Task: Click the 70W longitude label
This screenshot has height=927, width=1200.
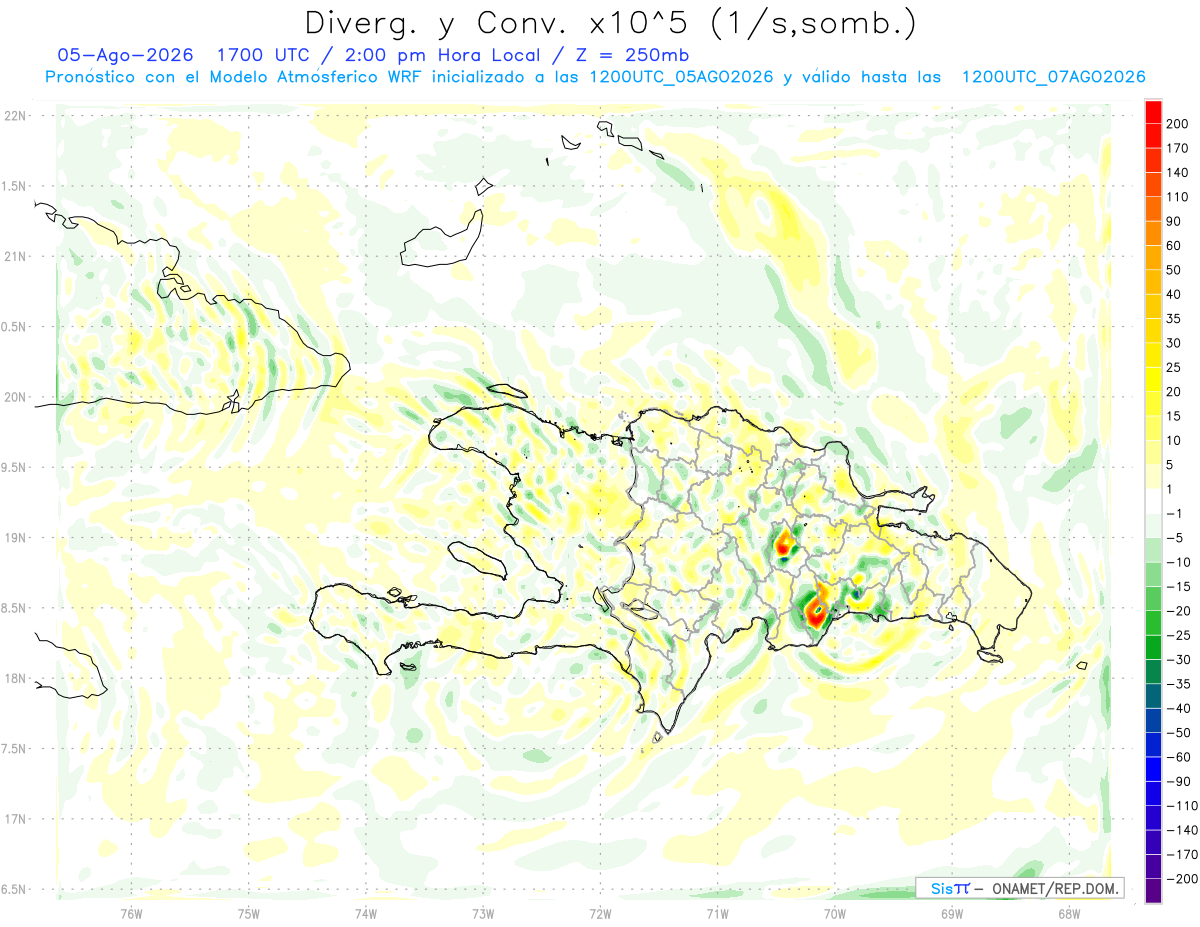Action: click(x=835, y=913)
